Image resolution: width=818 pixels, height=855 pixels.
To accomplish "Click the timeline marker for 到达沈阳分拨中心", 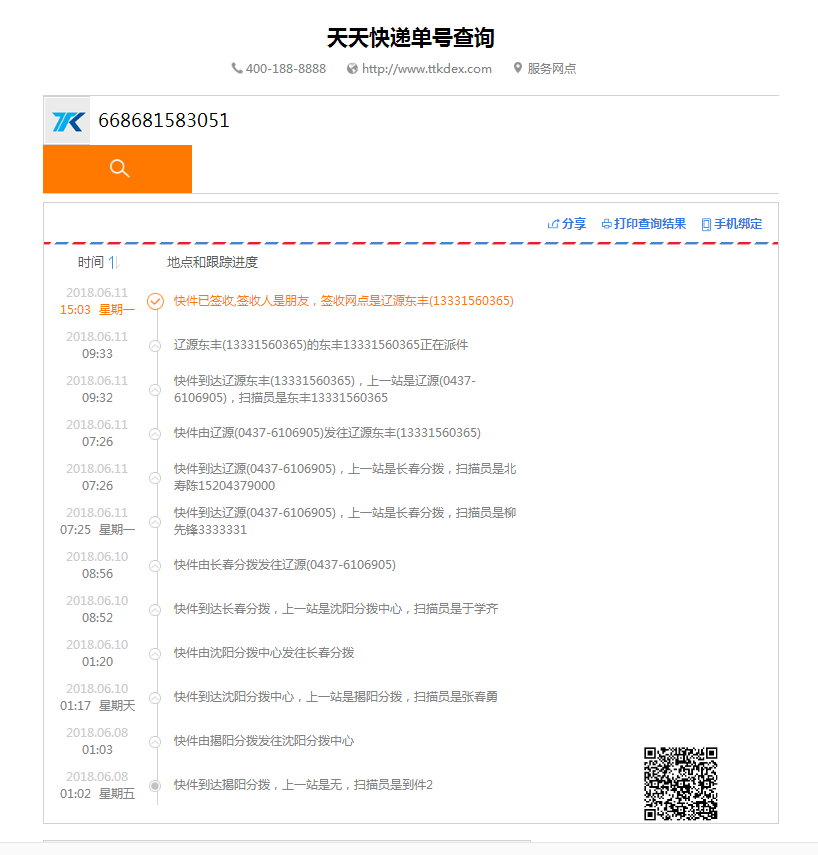I will click(155, 698).
